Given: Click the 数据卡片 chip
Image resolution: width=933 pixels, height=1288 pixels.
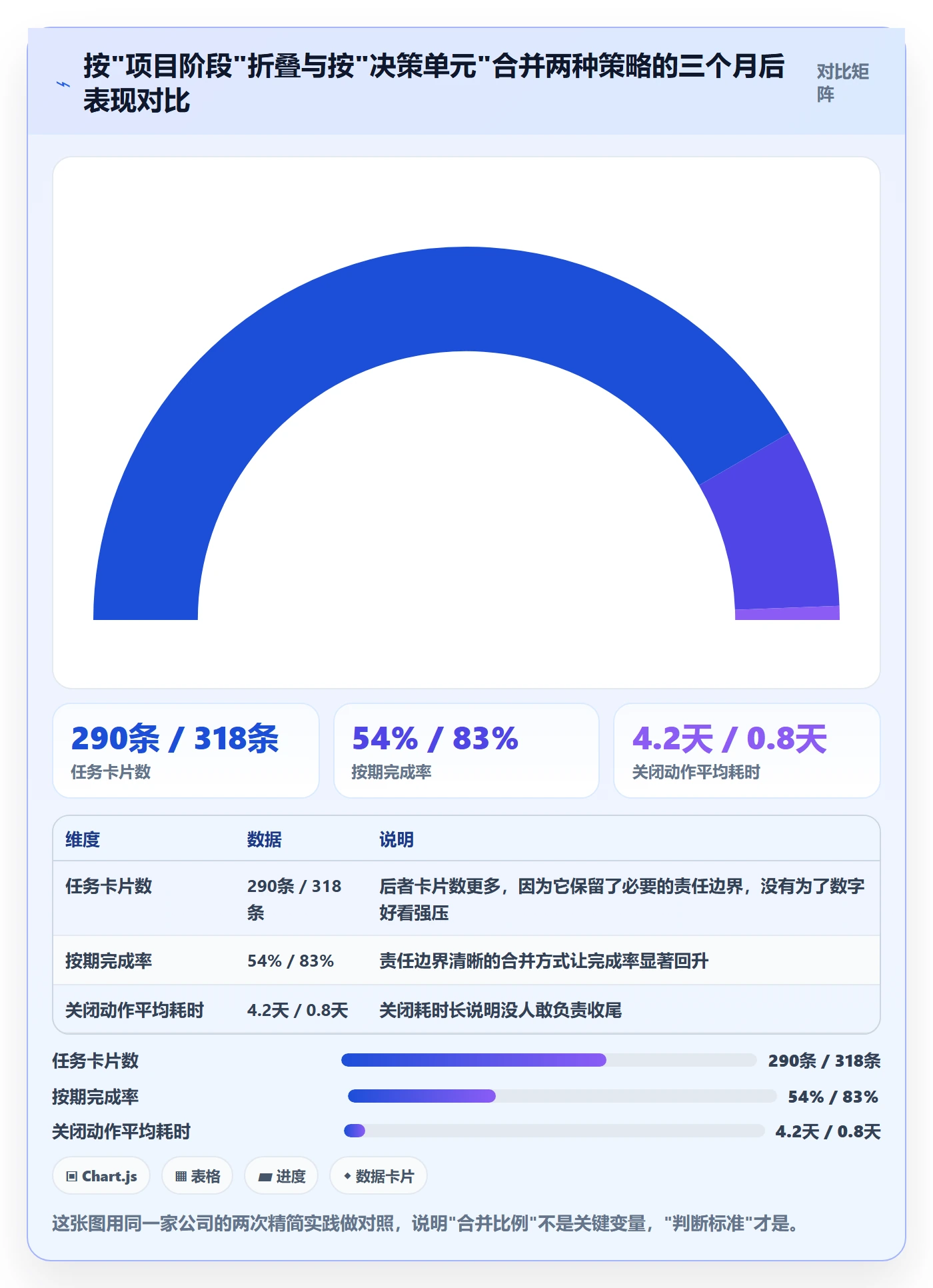Looking at the screenshot, I should (379, 1176).
